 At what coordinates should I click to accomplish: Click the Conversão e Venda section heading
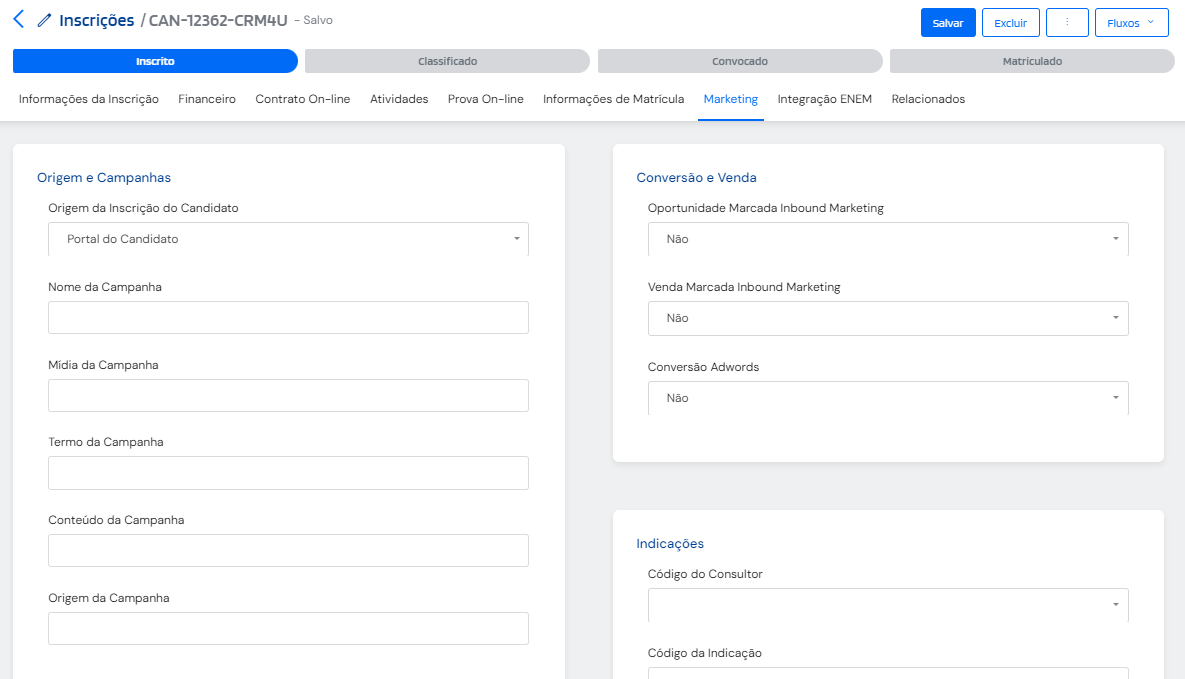tap(696, 178)
